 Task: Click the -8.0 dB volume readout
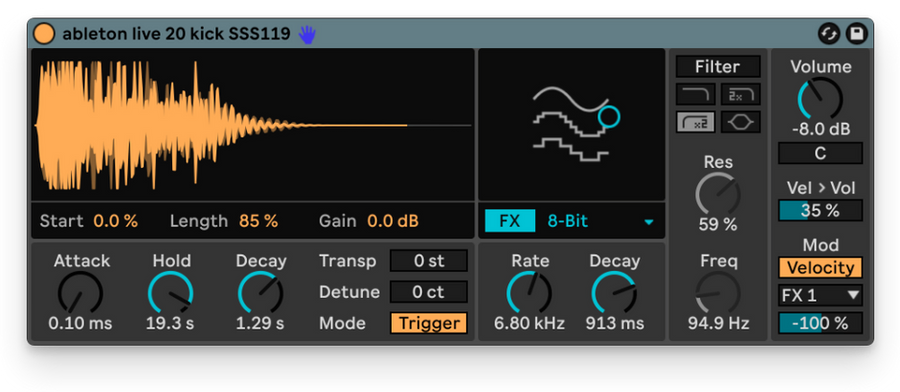(821, 129)
